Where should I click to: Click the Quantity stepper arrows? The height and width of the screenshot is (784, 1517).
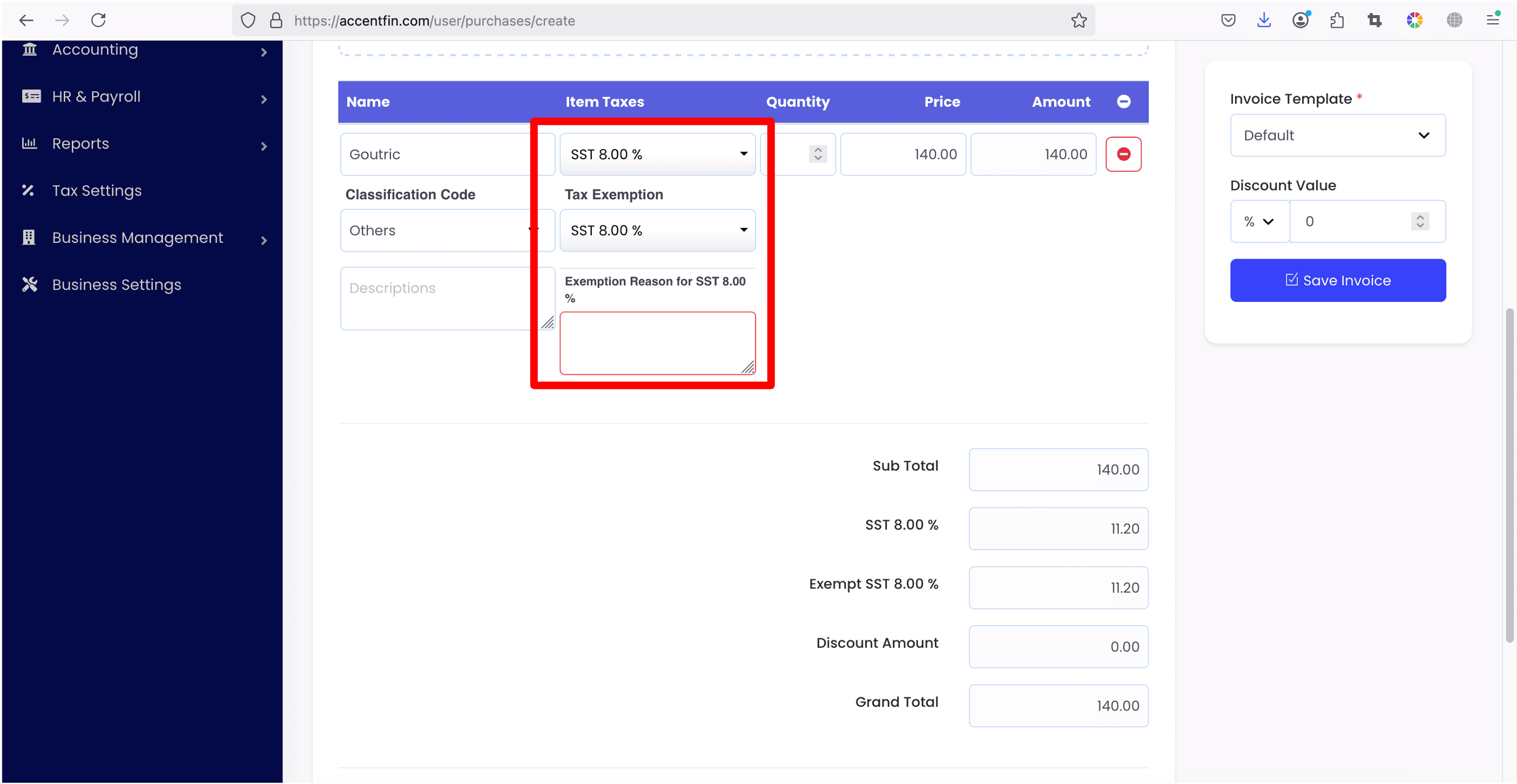click(x=818, y=154)
